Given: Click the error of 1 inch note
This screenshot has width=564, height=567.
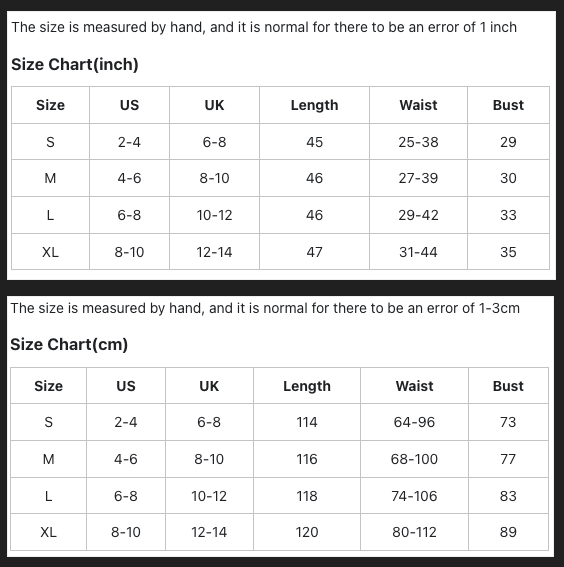Looking at the screenshot, I should pyautogui.click(x=264, y=27).
